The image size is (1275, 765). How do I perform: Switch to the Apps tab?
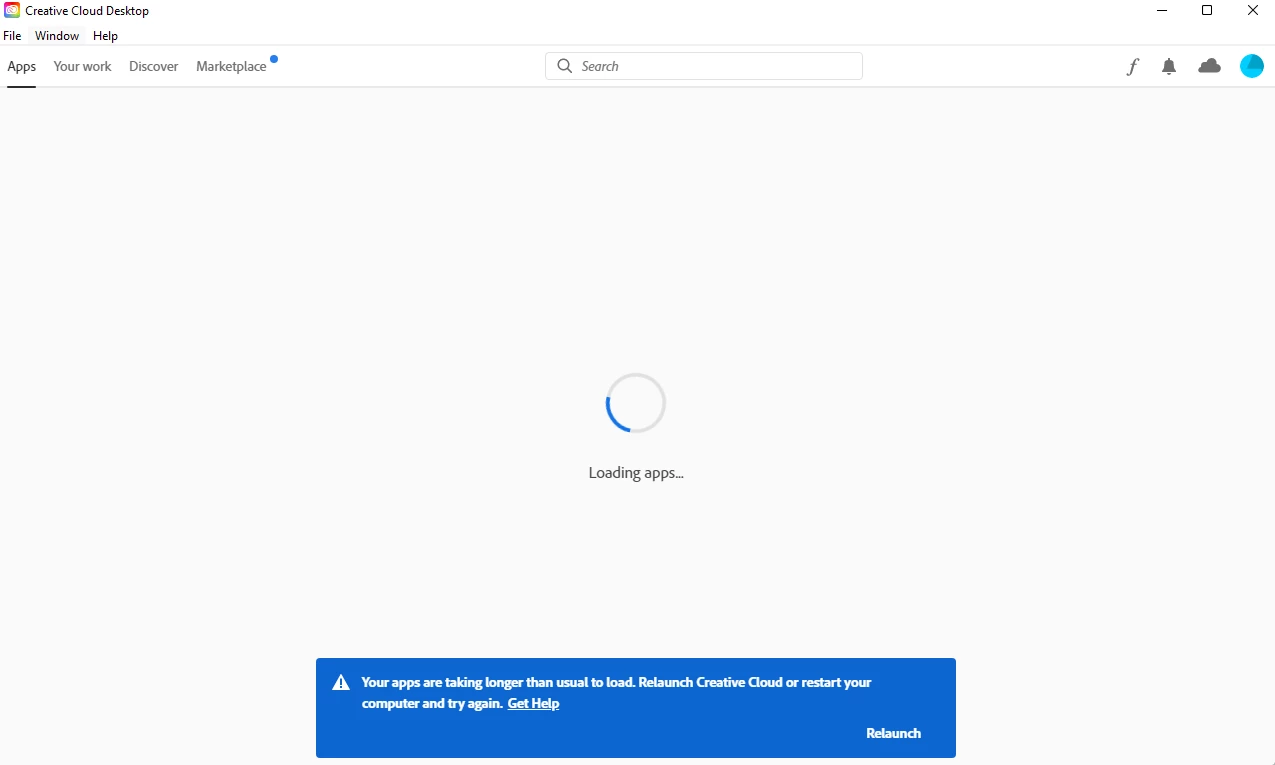click(21, 67)
